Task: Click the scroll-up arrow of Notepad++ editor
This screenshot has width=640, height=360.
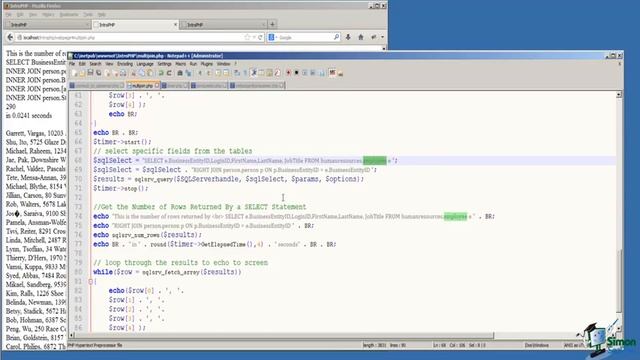Action: coord(619,94)
